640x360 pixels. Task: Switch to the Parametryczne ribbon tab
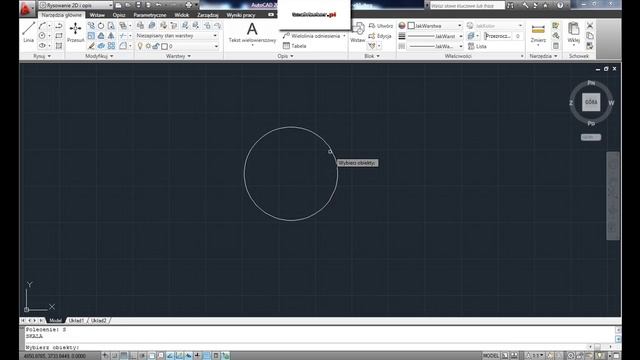[x=150, y=15]
